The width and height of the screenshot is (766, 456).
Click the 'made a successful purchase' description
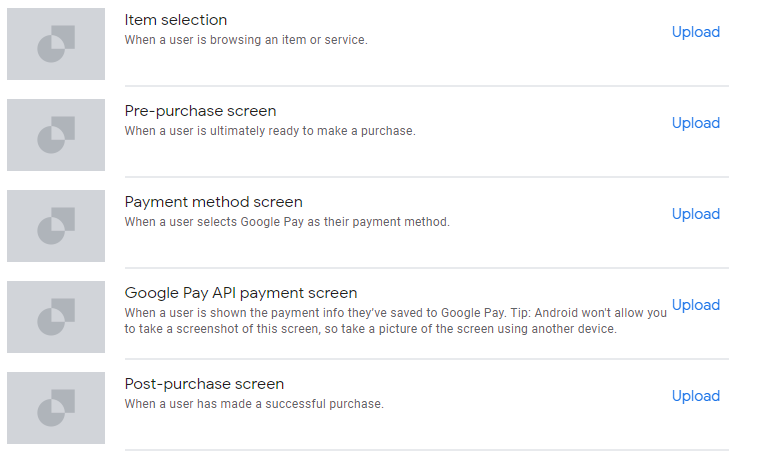(x=254, y=404)
